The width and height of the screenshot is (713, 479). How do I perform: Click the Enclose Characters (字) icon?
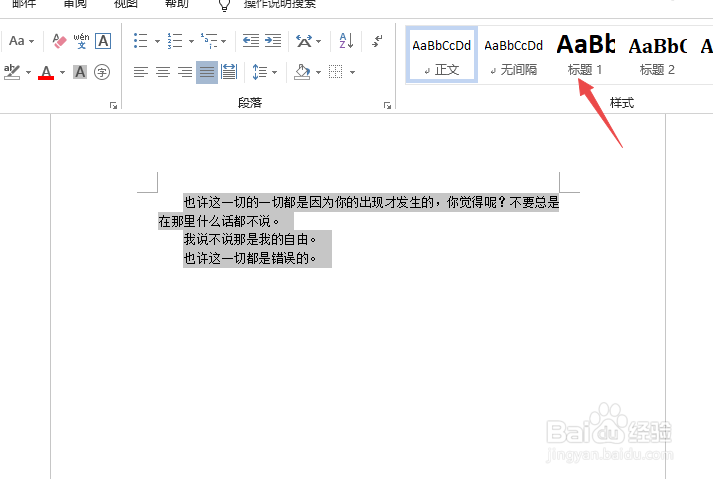click(102, 72)
